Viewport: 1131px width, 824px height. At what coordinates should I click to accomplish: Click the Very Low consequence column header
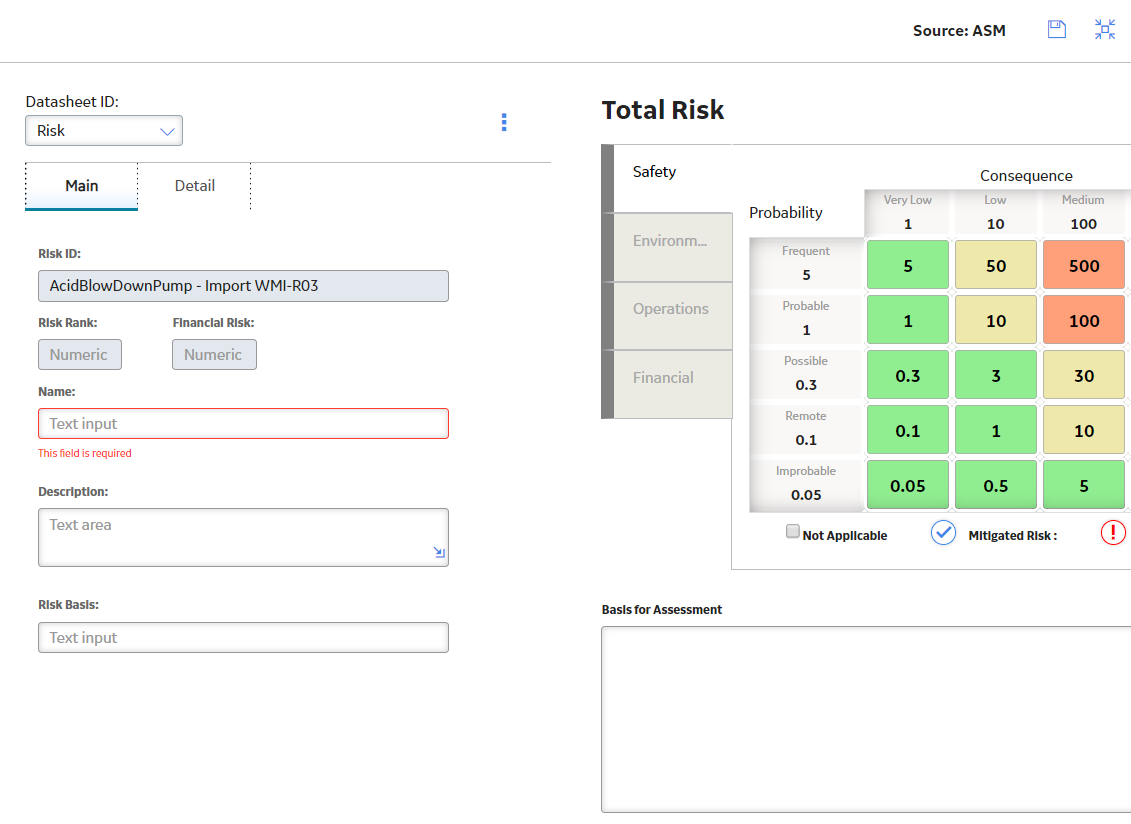click(907, 212)
